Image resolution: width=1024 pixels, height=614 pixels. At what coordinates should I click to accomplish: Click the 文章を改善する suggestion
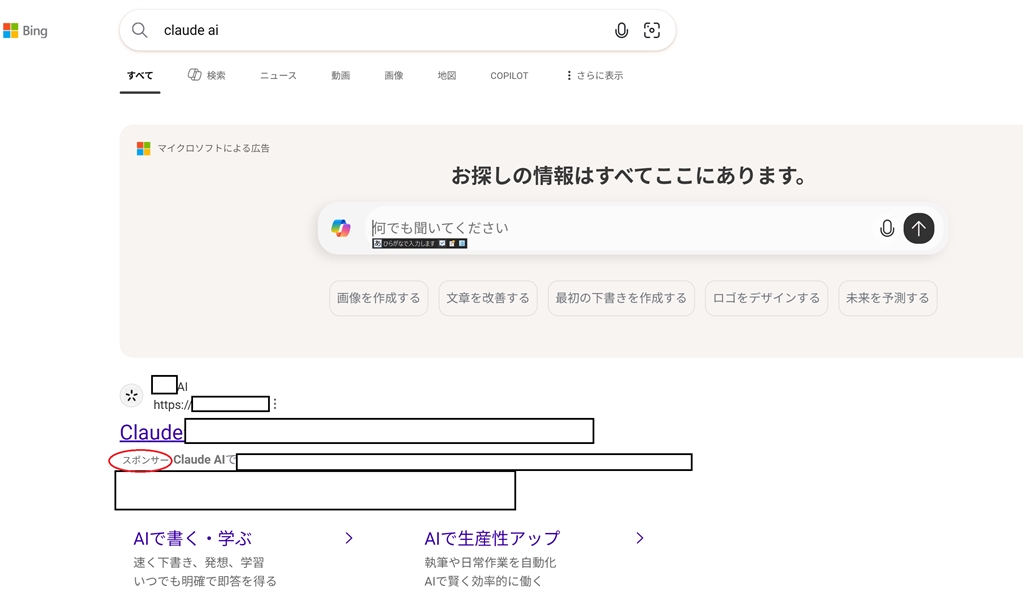(x=488, y=298)
